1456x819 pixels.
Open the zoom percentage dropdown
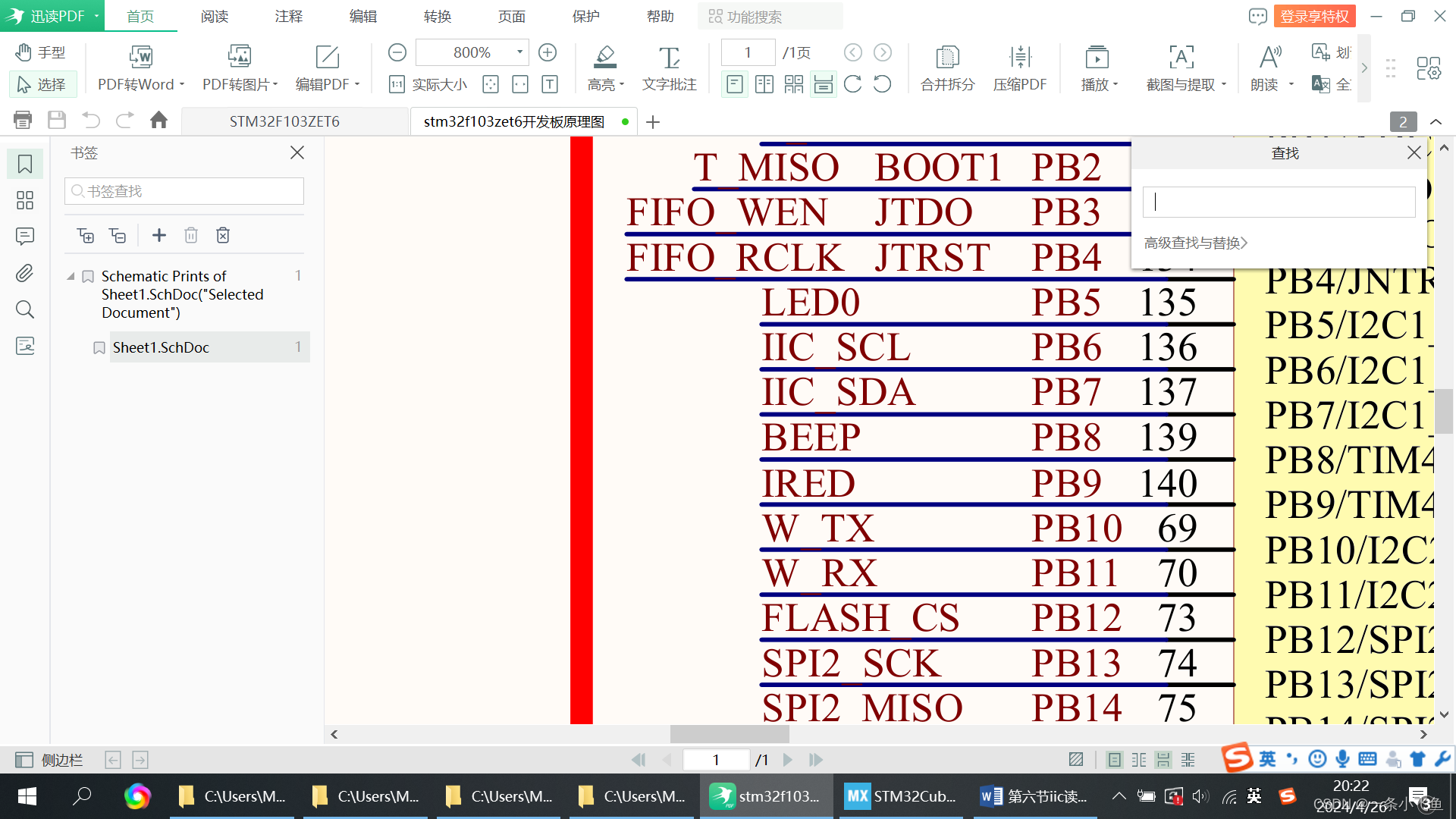tap(518, 52)
